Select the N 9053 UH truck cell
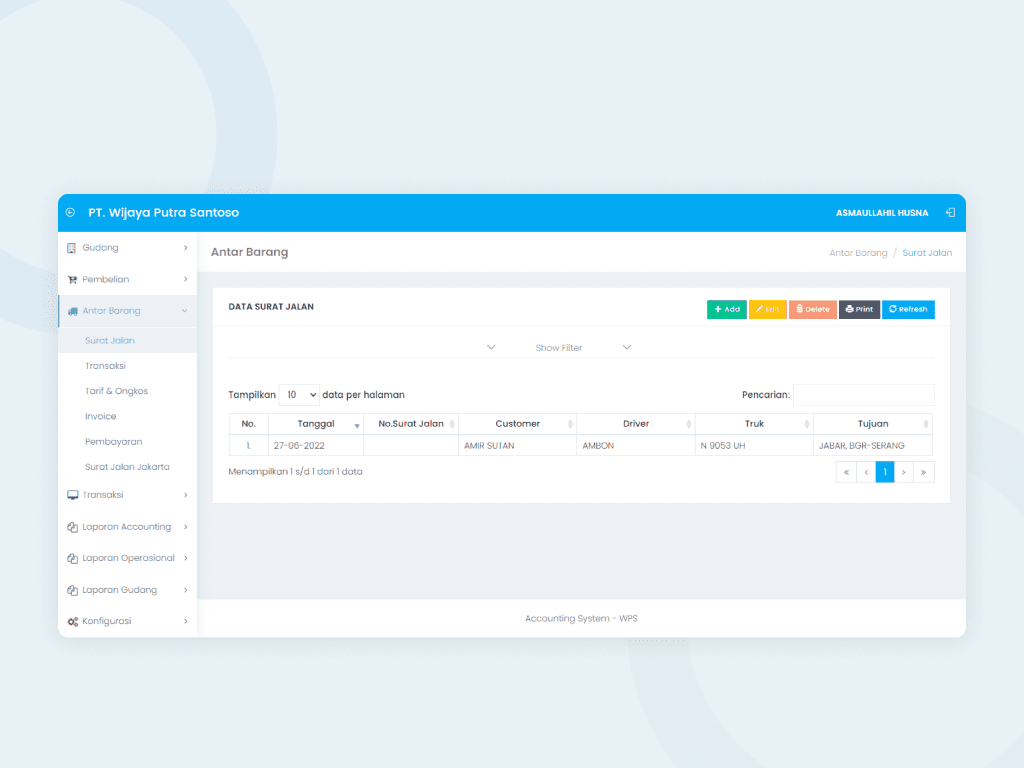Screen dimensions: 1024x768 click(754, 446)
